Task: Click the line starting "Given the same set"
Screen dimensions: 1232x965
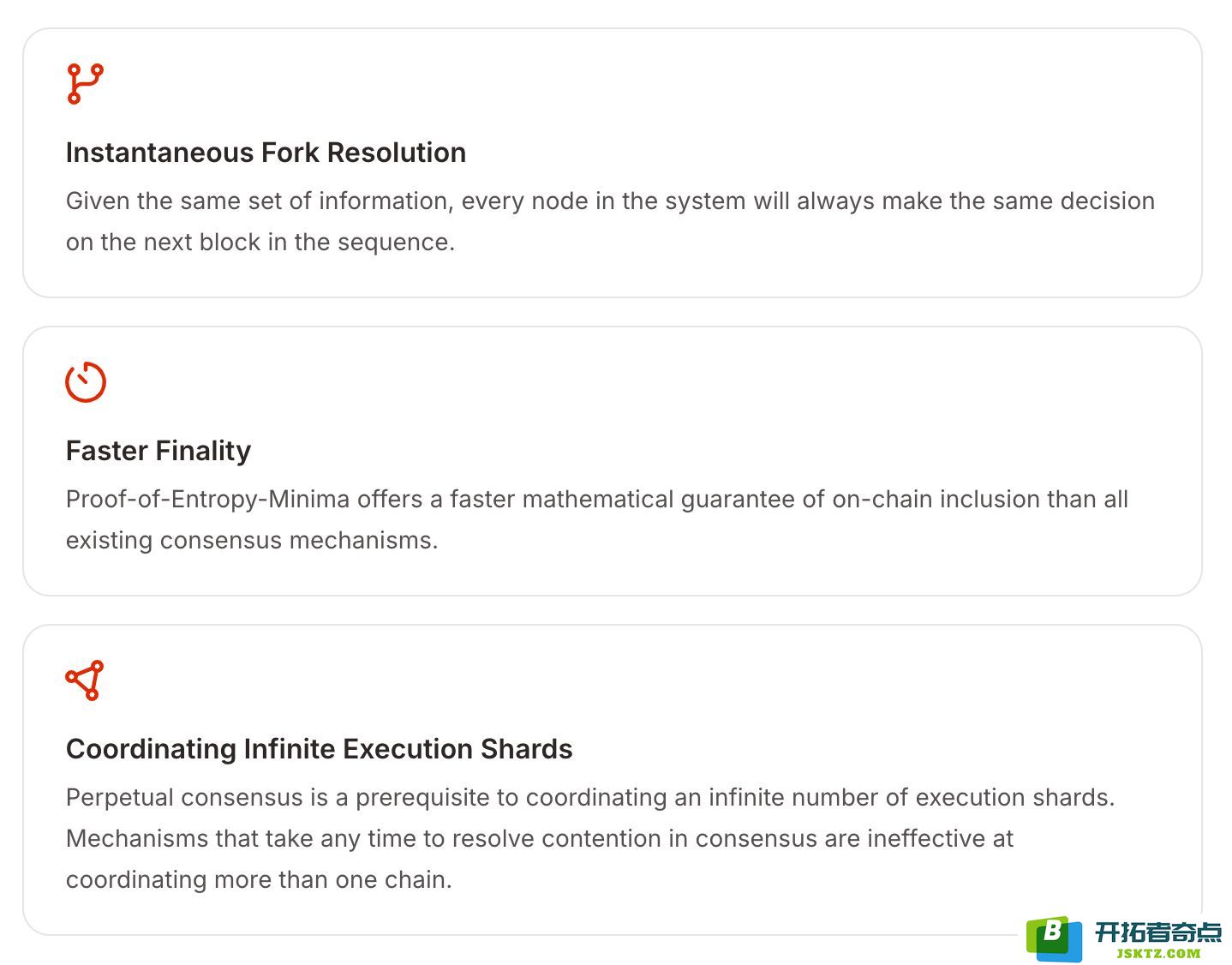Action: [x=610, y=201]
